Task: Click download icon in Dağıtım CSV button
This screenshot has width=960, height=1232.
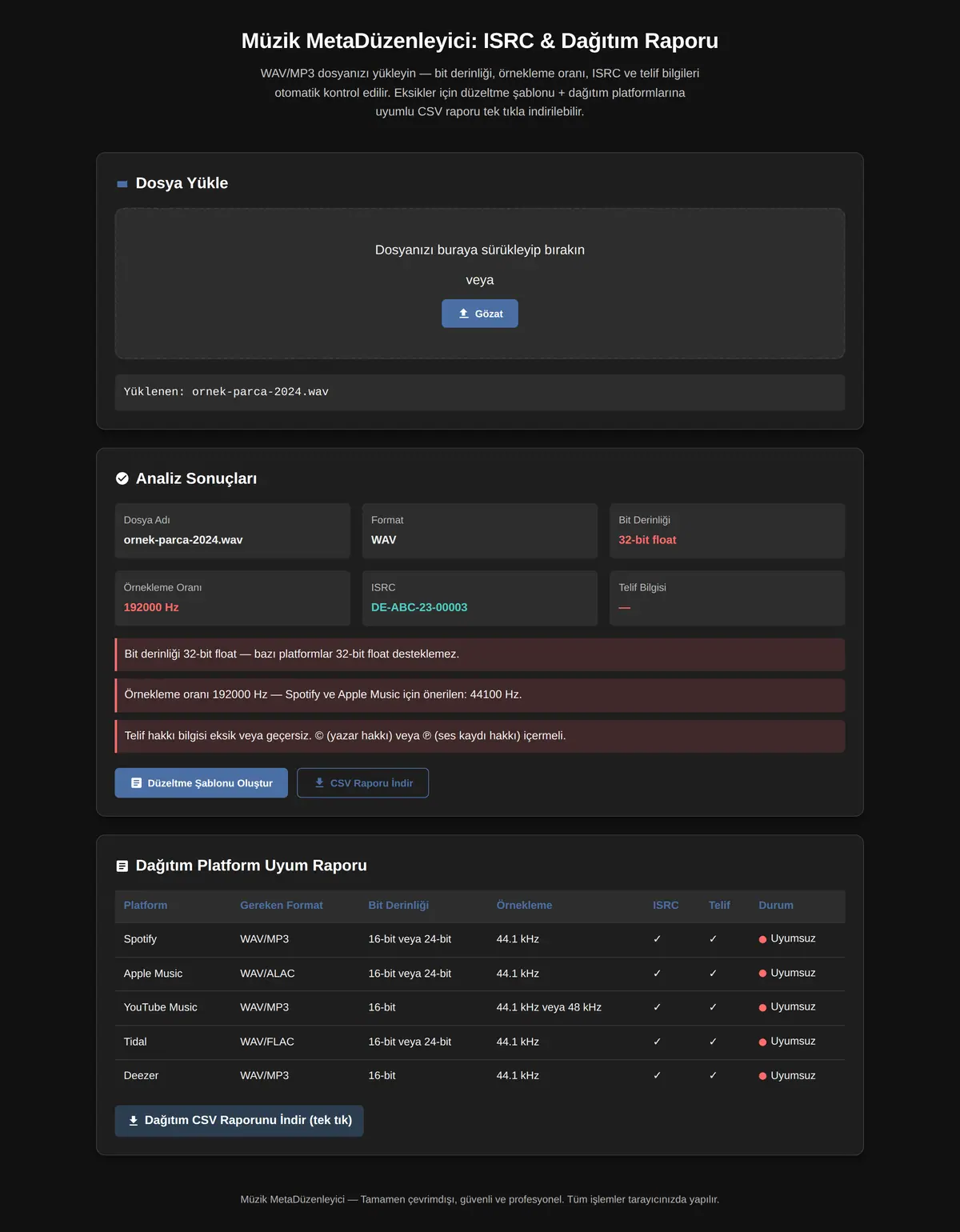Action: coord(134,1121)
